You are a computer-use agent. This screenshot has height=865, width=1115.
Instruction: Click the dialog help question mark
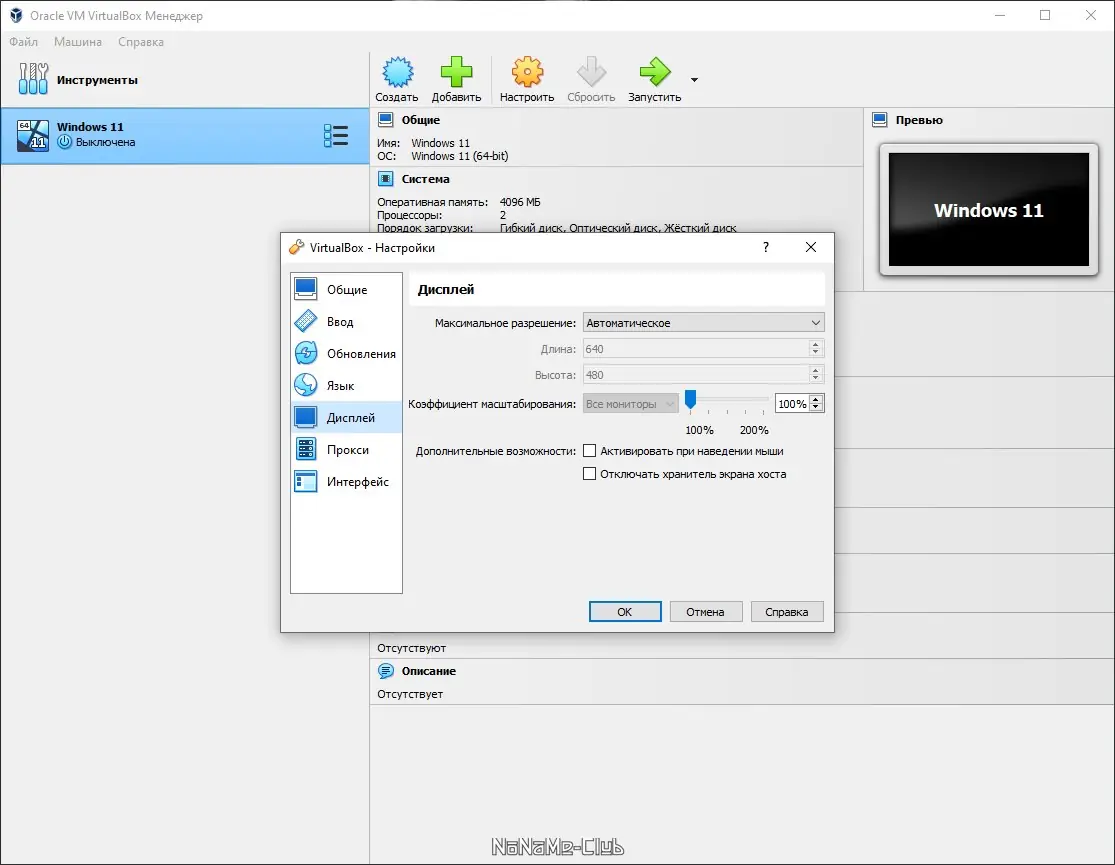coord(766,247)
